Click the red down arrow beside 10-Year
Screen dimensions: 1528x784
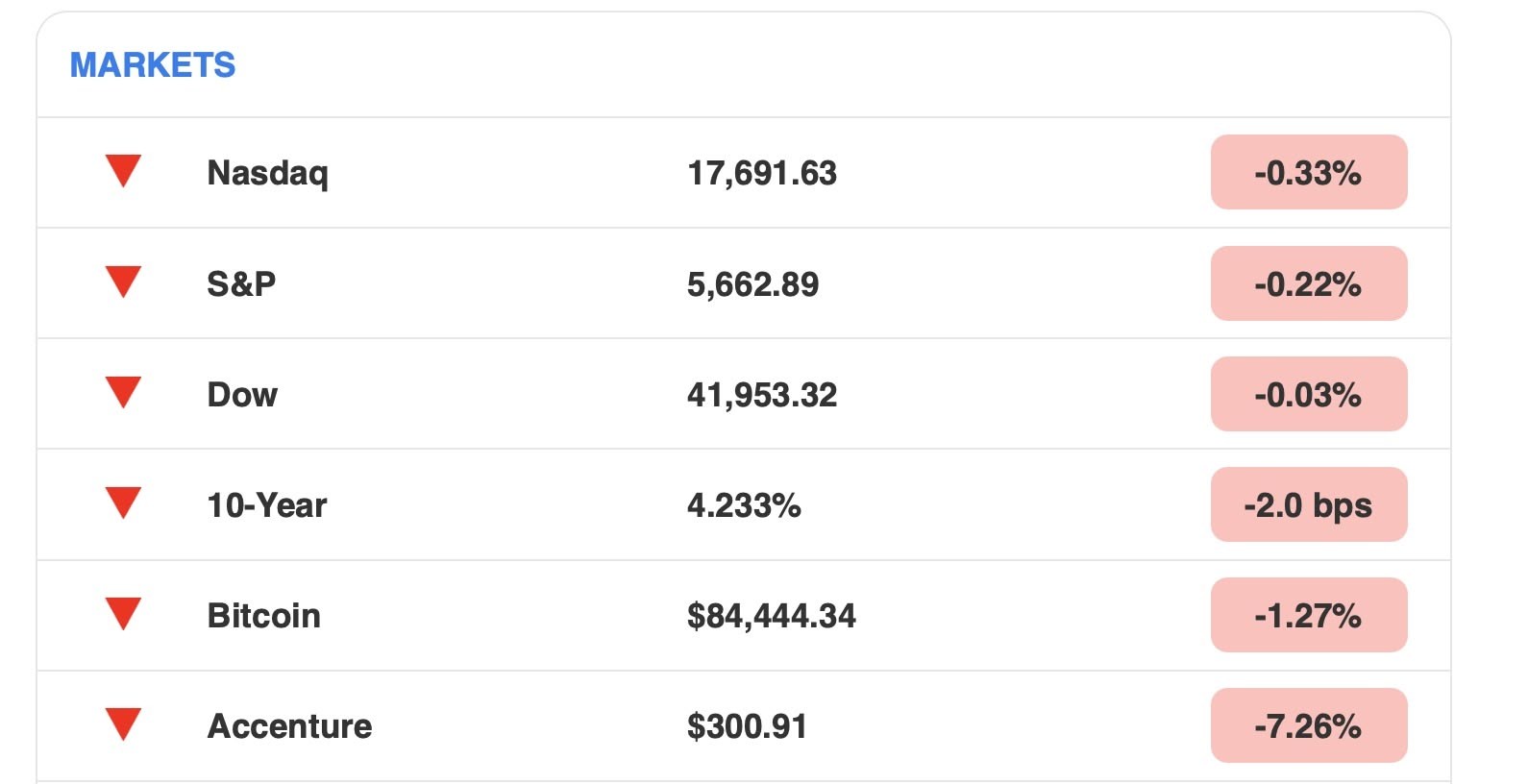point(123,502)
